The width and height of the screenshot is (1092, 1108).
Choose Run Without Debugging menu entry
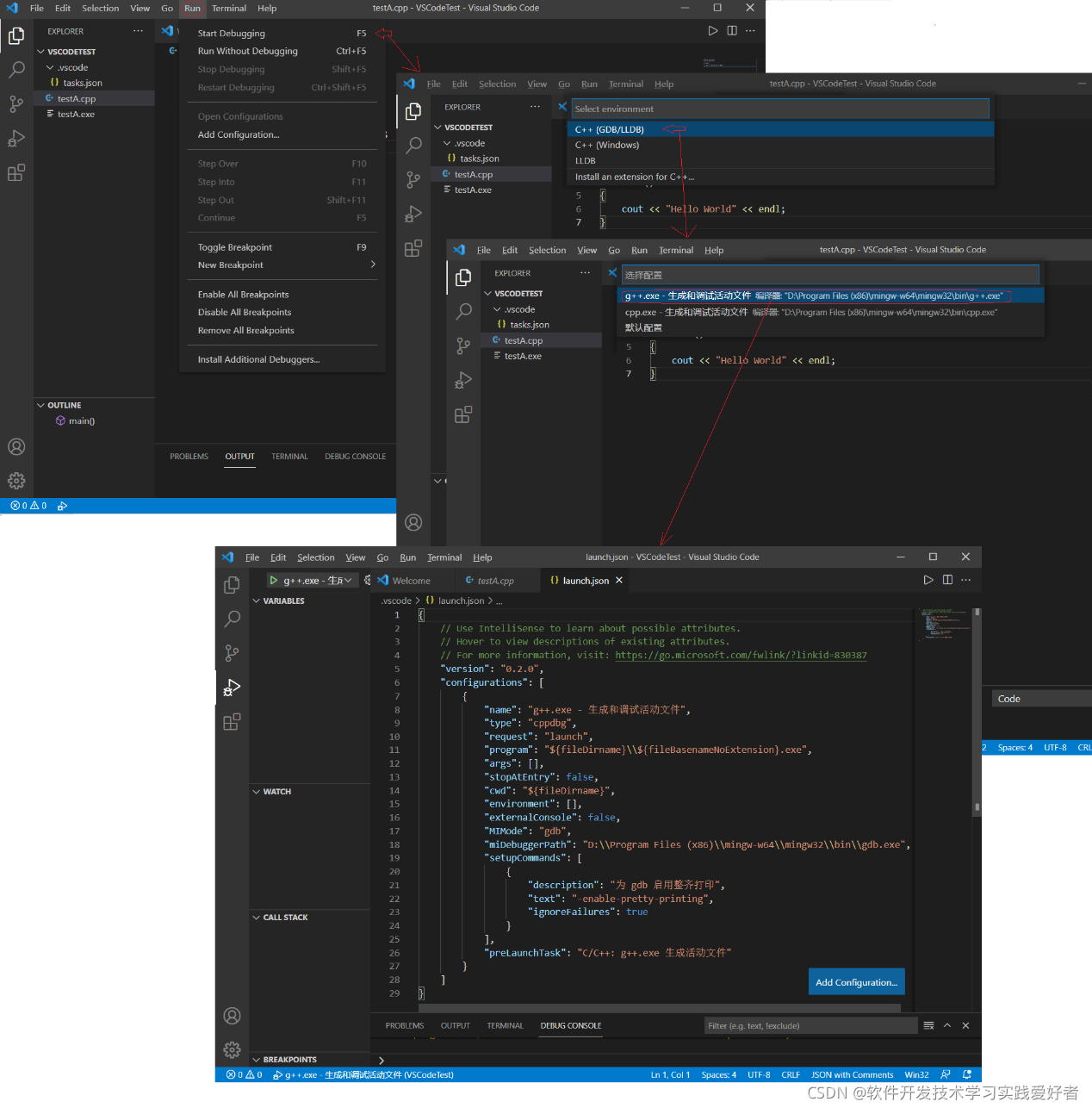click(282, 51)
